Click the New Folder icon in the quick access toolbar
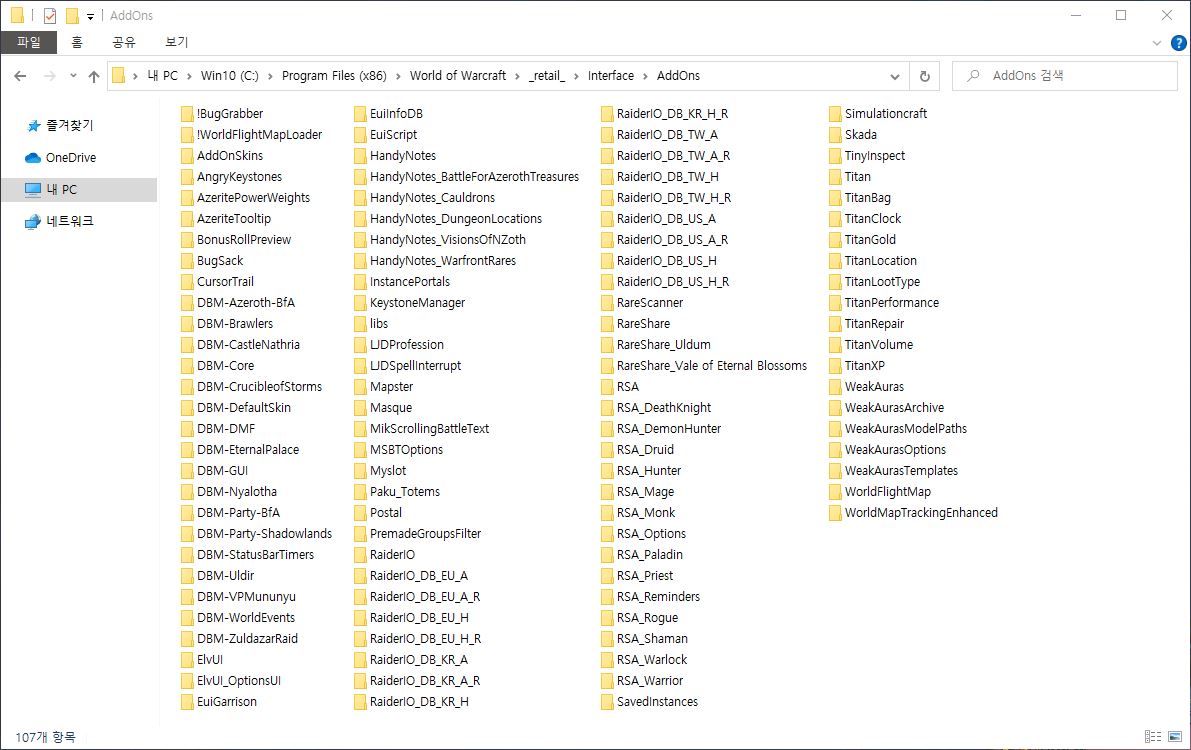Viewport: 1191px width, 750px height. tap(72, 15)
